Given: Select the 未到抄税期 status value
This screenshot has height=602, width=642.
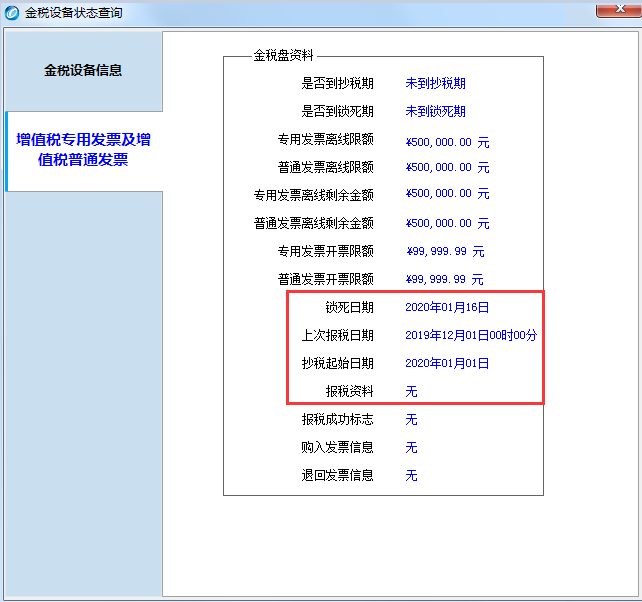Looking at the screenshot, I should [x=435, y=84].
